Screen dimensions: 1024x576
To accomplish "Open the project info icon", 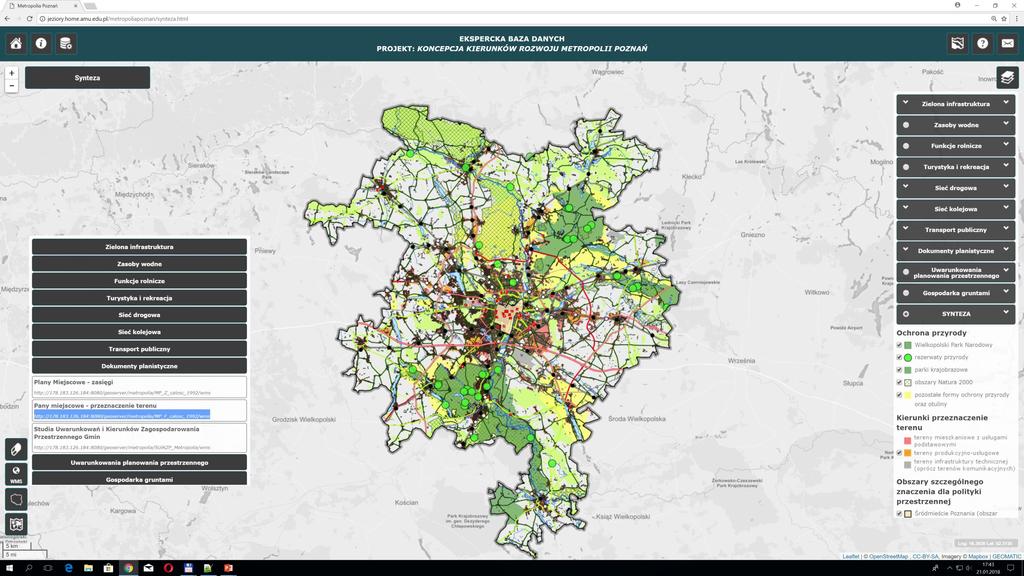I will [x=41, y=44].
